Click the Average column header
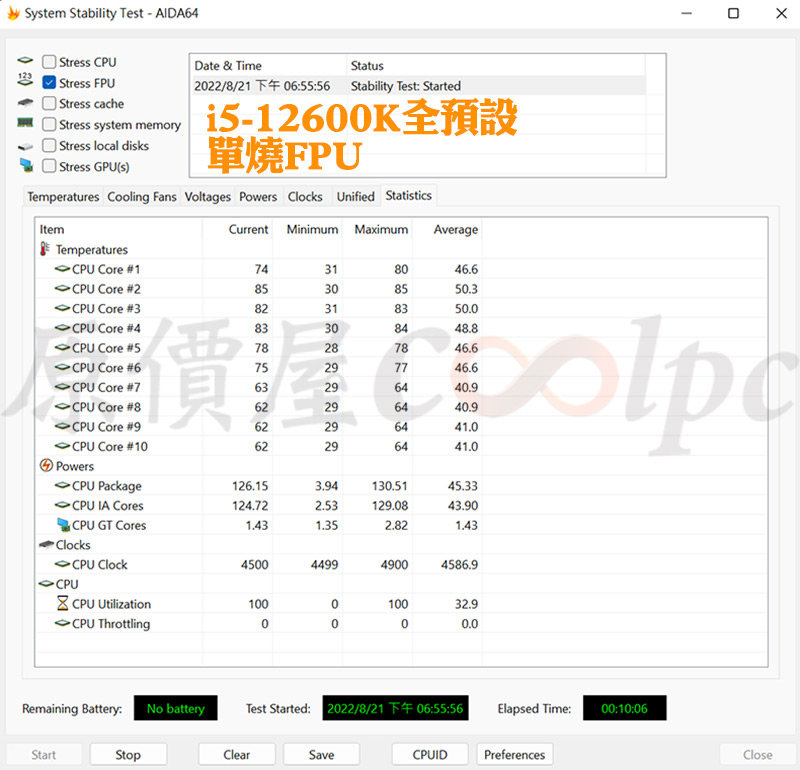 [x=447, y=229]
